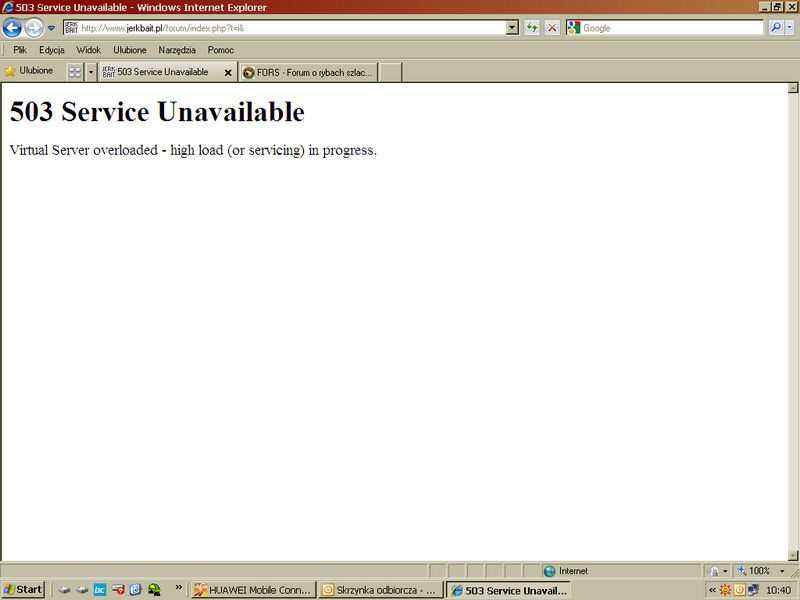Open the Plik menu
The width and height of the screenshot is (800, 600).
(x=20, y=50)
